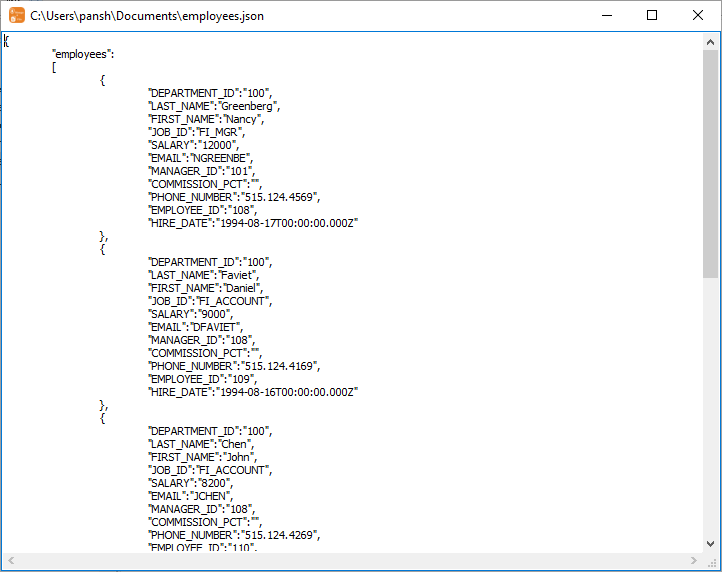Click the SALARY "9000" line
722x572 pixels.
[x=190, y=314]
